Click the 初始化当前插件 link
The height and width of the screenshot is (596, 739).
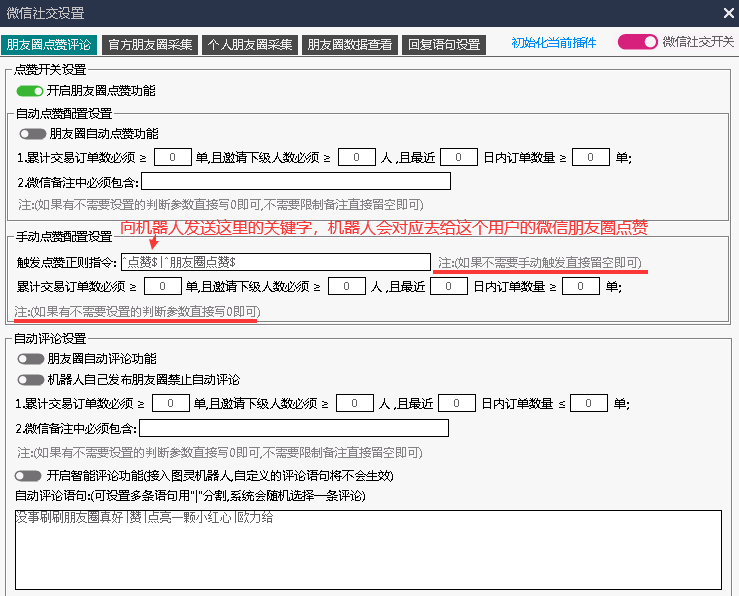point(553,43)
